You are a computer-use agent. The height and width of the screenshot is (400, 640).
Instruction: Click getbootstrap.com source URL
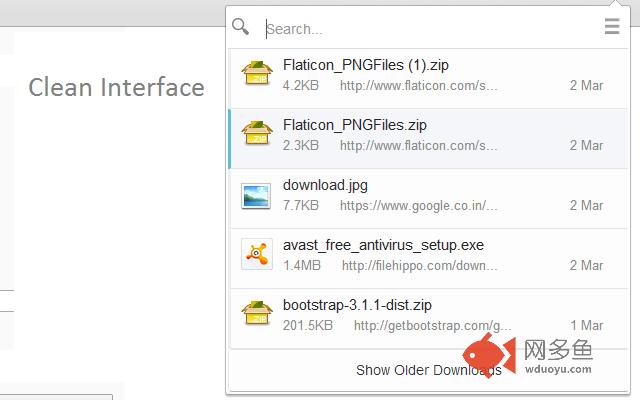[432, 326]
